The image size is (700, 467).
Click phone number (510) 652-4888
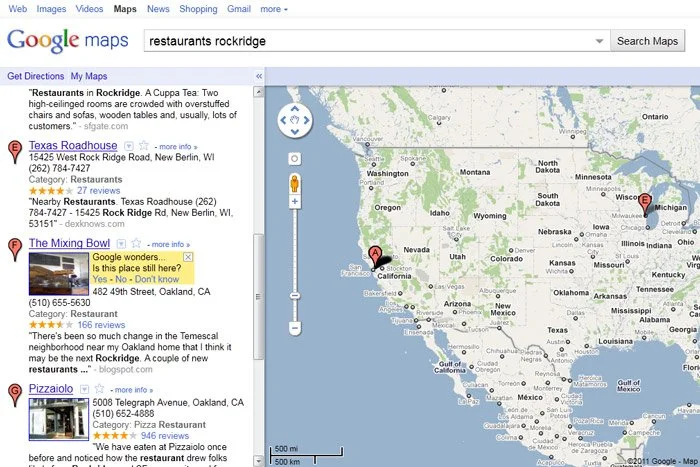(x=123, y=414)
